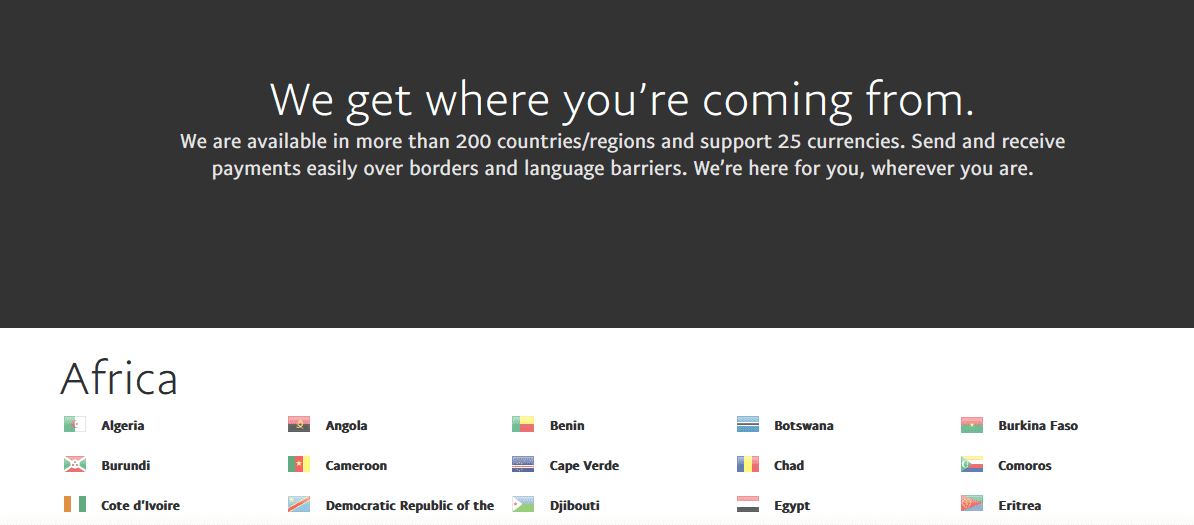Click the Djibouti flag icon

tap(523, 505)
